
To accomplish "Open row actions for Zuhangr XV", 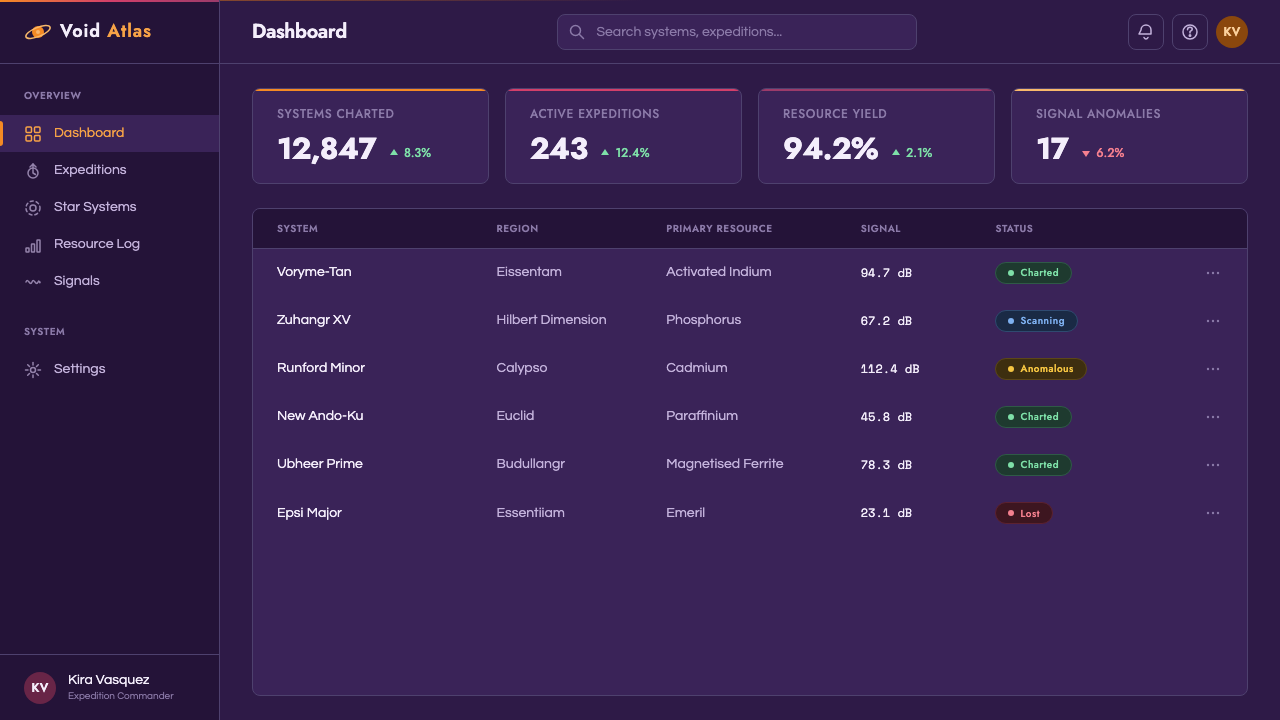I will 1213,321.
